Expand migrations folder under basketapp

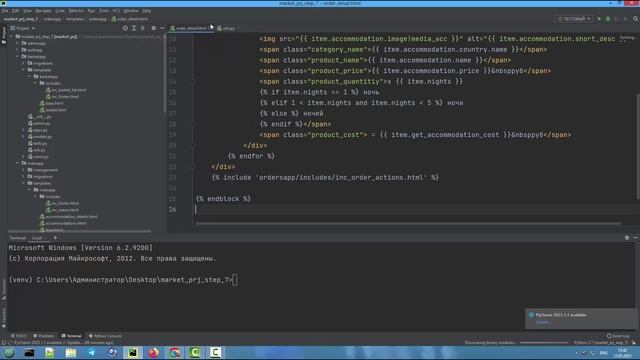23,63
